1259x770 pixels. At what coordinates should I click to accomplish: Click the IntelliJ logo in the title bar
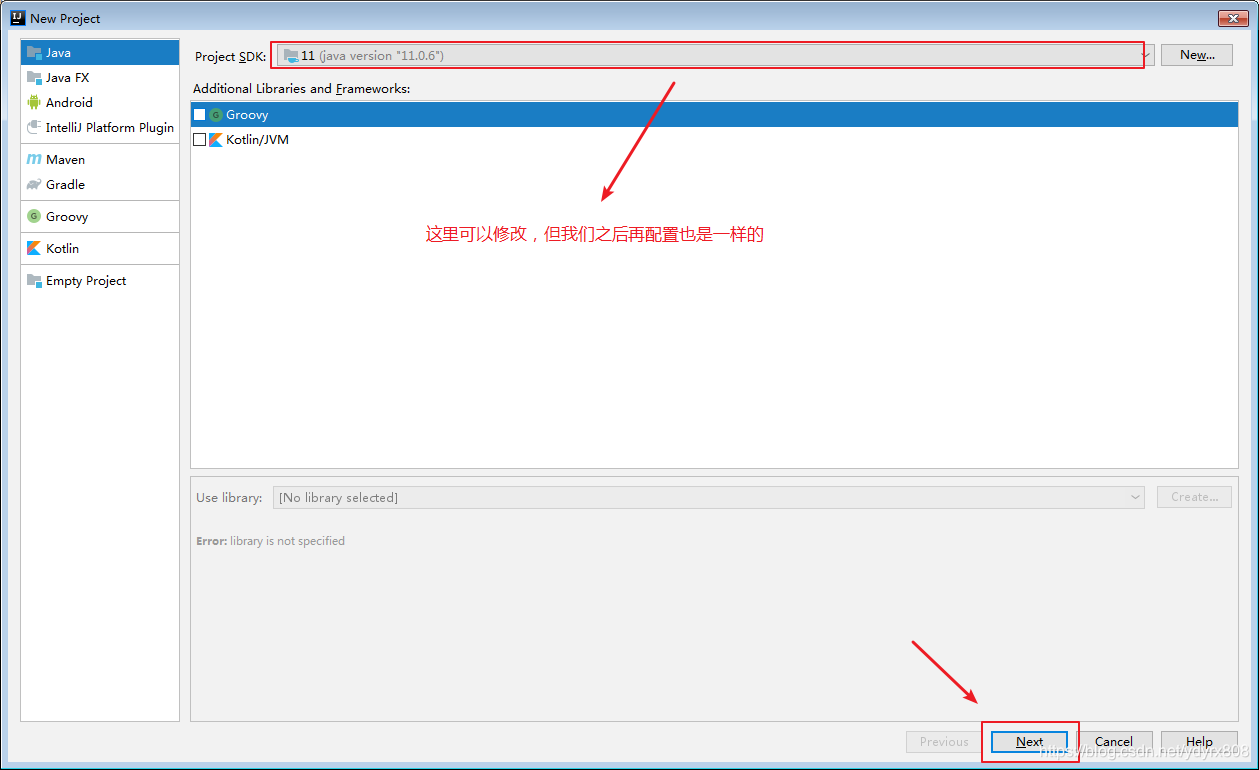[17, 18]
